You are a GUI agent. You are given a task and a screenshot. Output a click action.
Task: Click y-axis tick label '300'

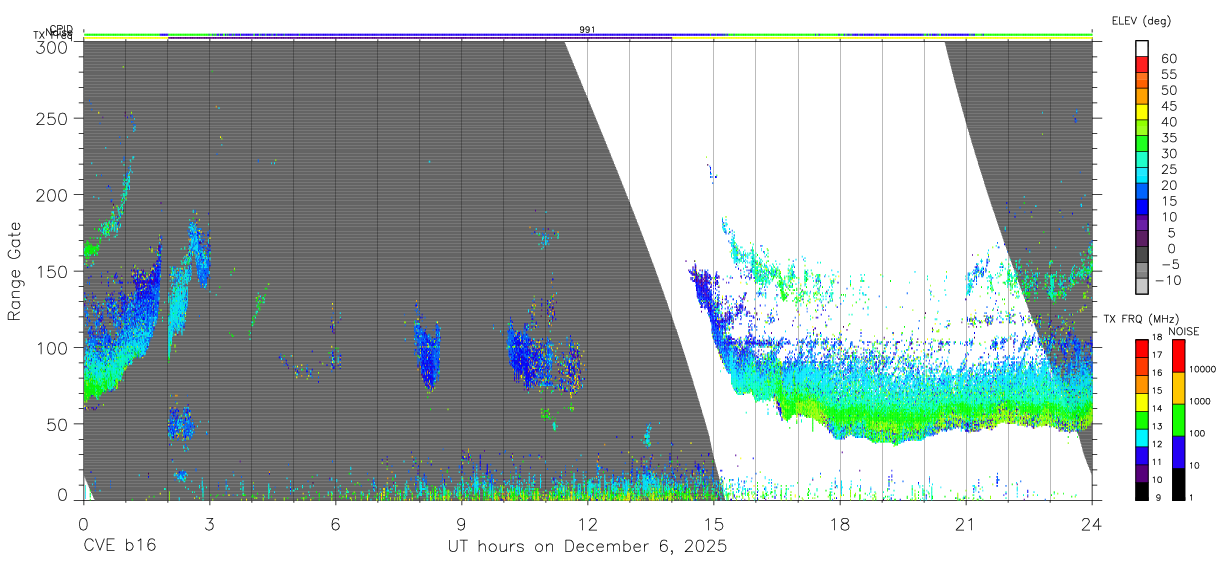[x=53, y=46]
